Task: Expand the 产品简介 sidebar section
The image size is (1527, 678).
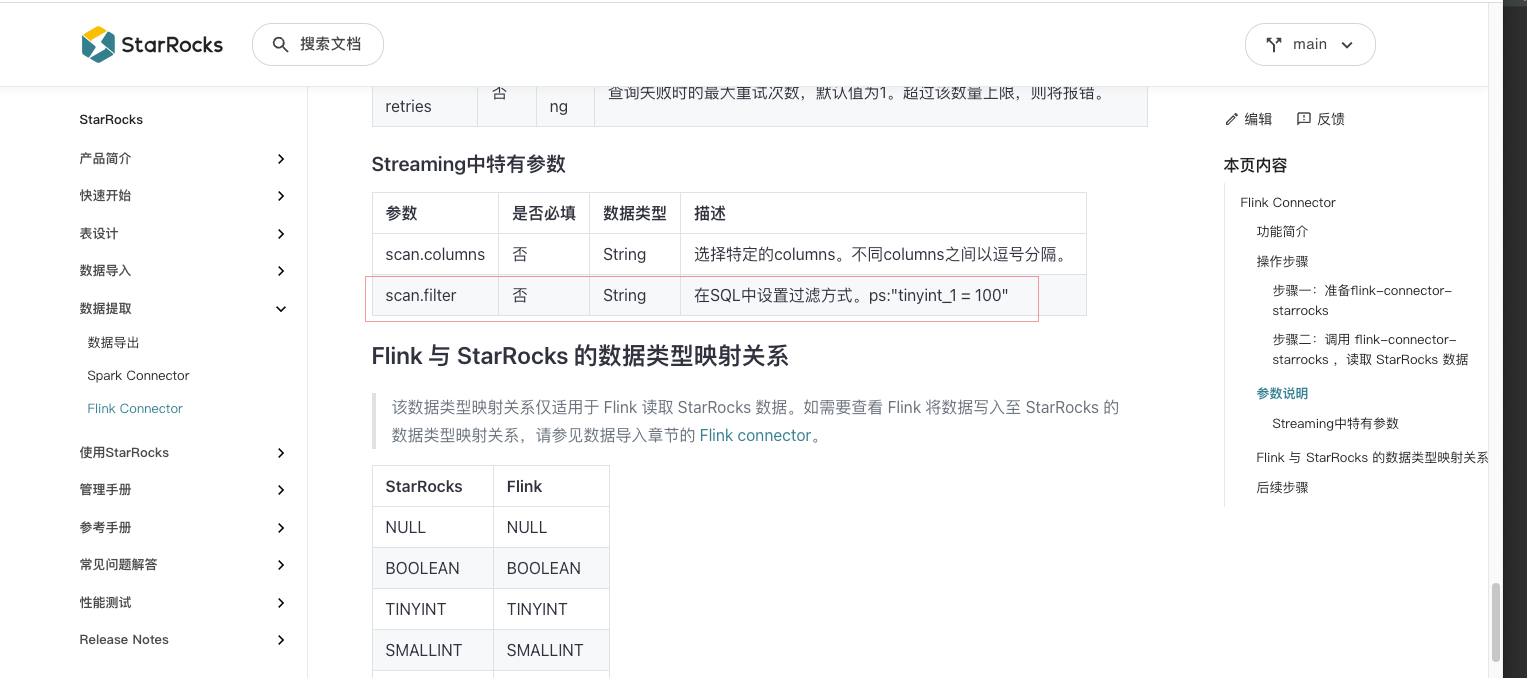Action: 281,159
